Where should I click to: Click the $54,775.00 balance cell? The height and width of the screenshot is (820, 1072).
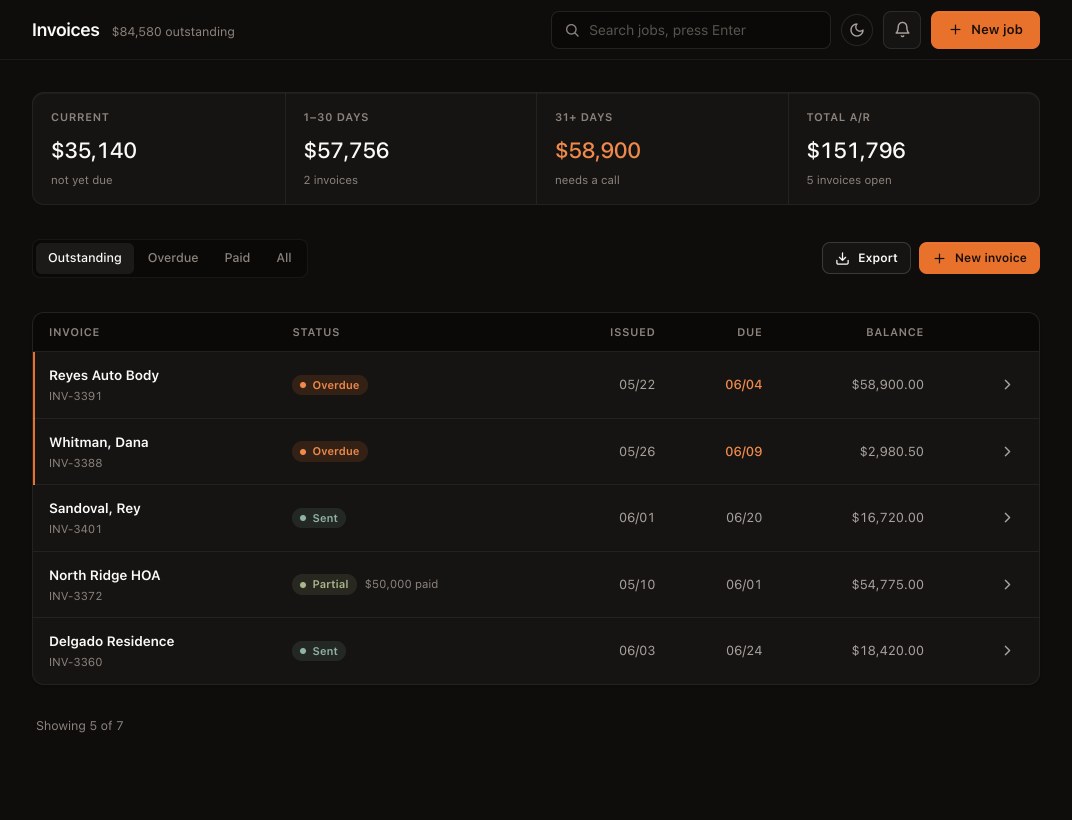click(x=887, y=585)
